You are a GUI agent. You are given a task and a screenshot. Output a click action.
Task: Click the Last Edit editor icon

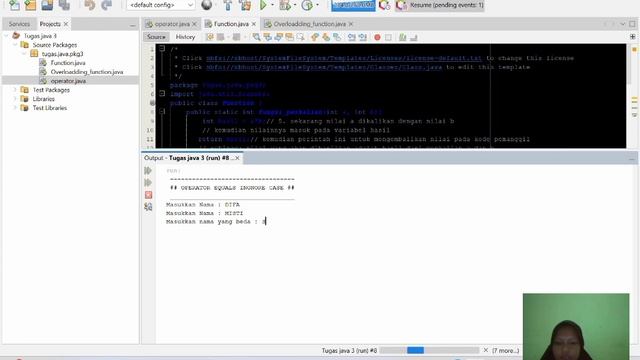point(210,37)
